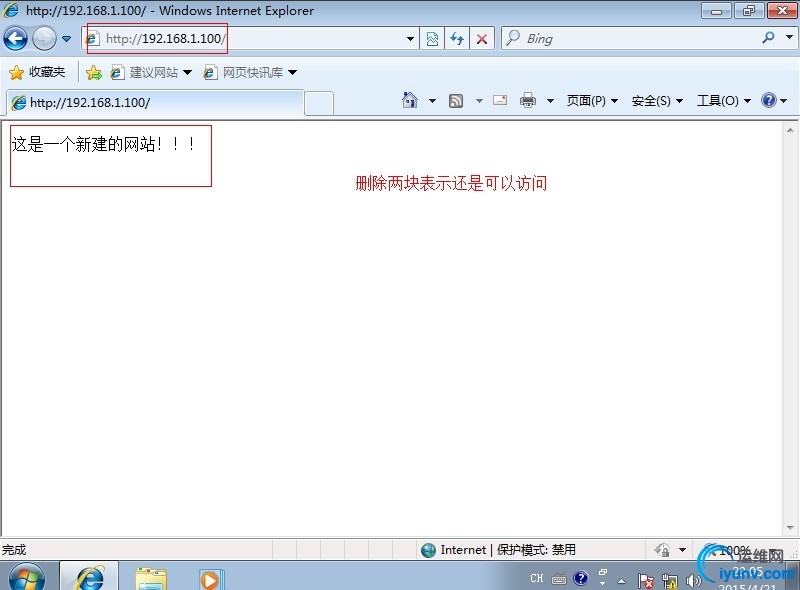Click the Back navigation button
This screenshot has width=800, height=590.
click(15, 38)
